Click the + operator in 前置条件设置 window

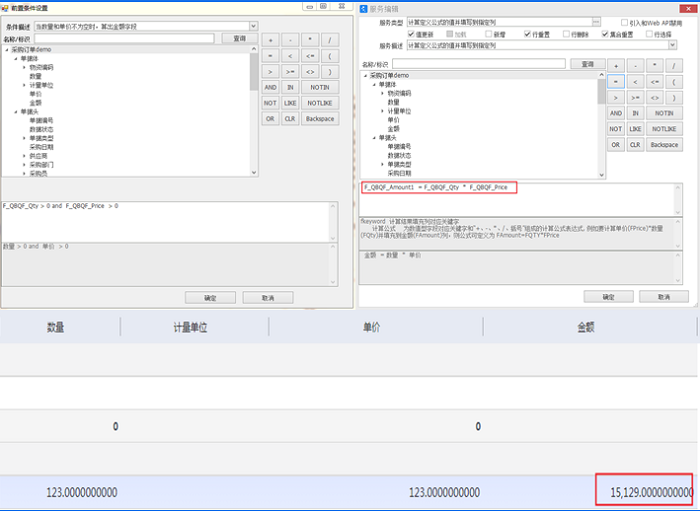[270, 40]
